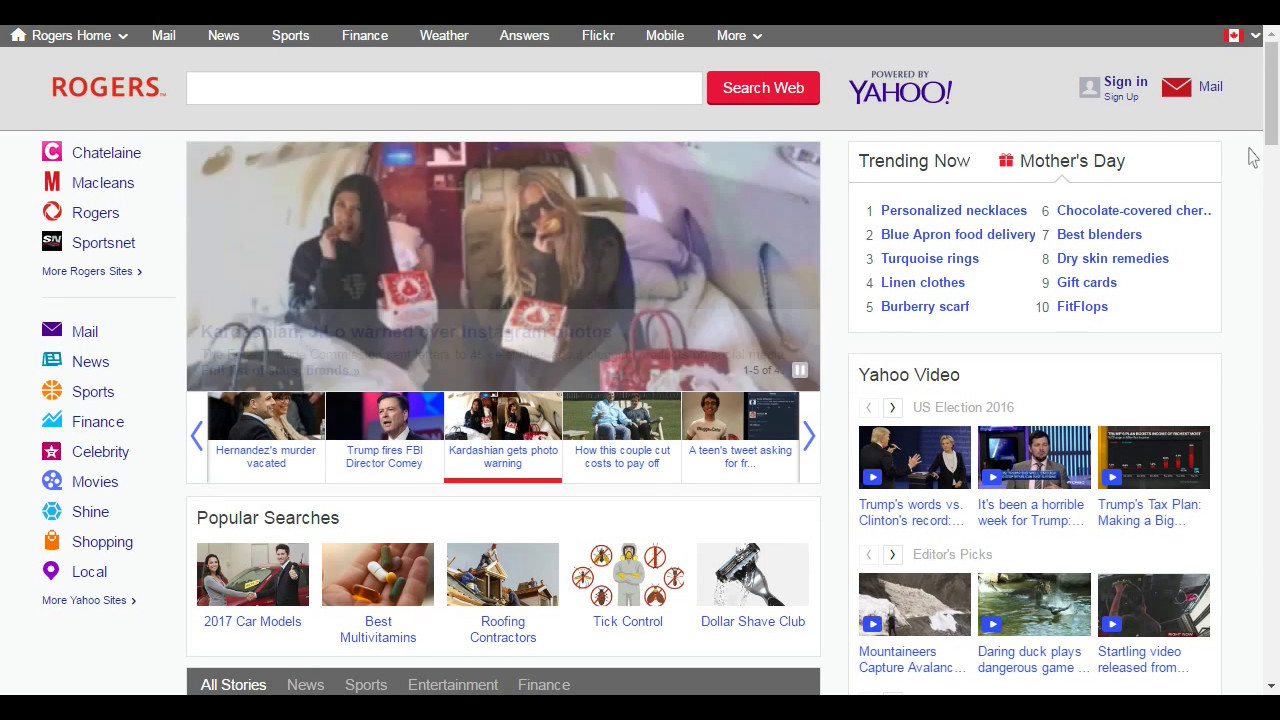
Task: Open the Dollar Shave Club popular search
Action: pos(753,587)
